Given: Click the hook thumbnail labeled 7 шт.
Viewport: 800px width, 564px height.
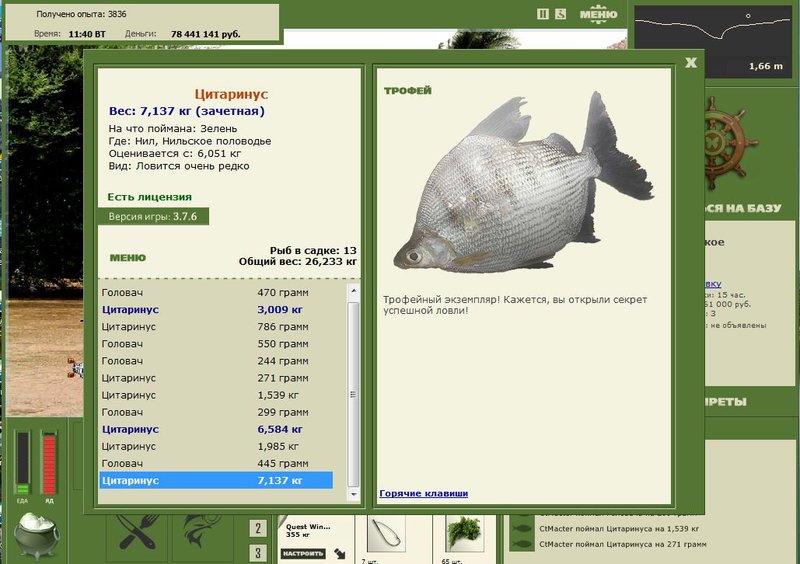Looking at the screenshot, I should point(386,534).
